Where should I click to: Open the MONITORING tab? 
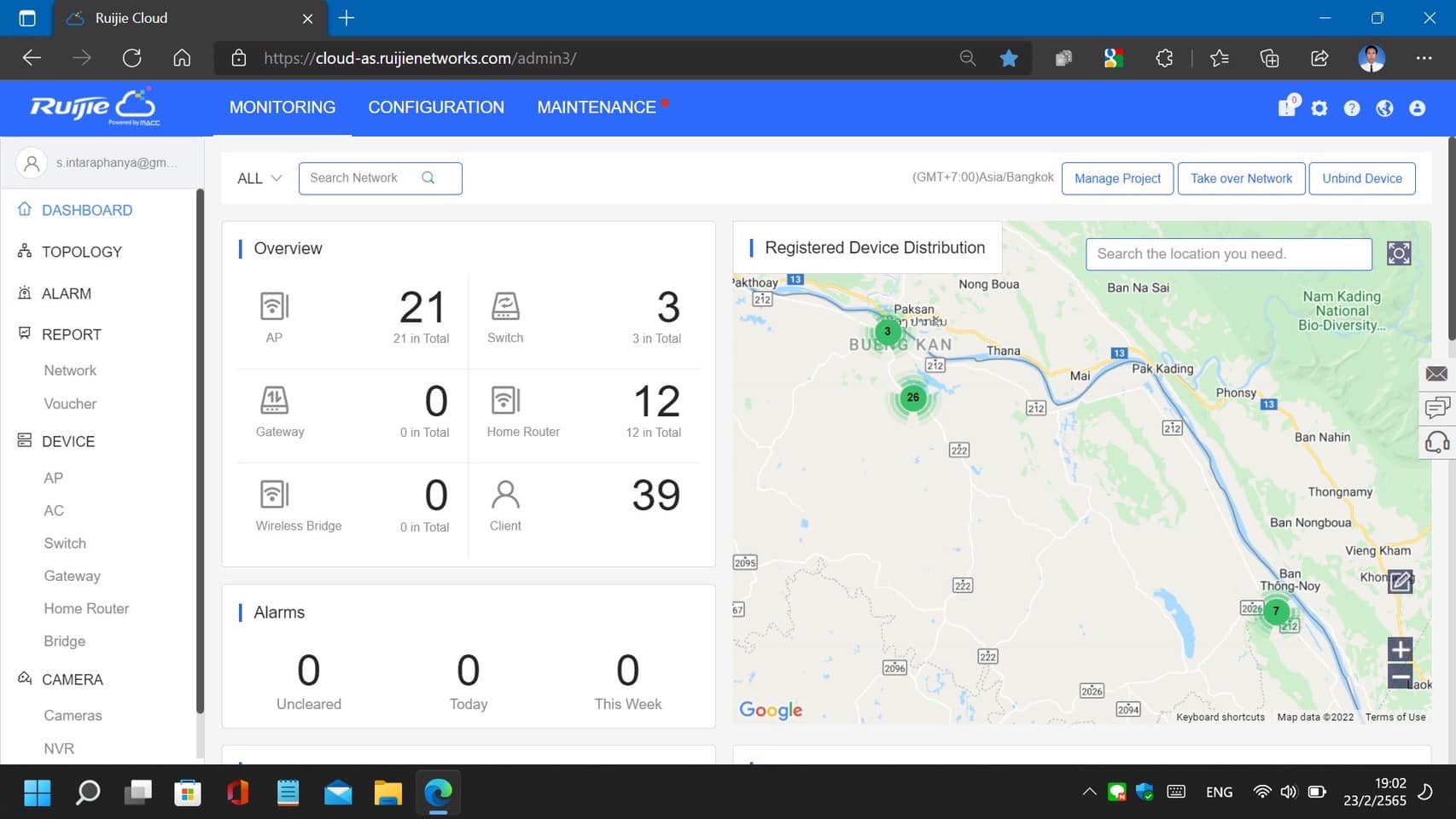(x=282, y=107)
